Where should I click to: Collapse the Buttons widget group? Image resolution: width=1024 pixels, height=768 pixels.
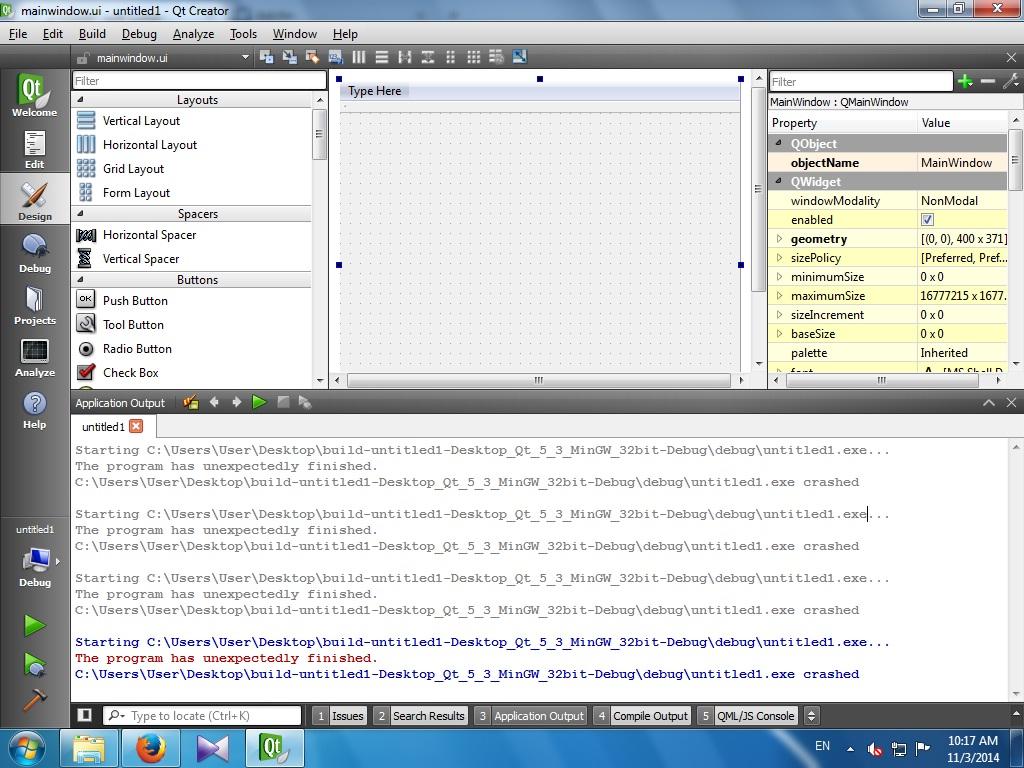(81, 280)
